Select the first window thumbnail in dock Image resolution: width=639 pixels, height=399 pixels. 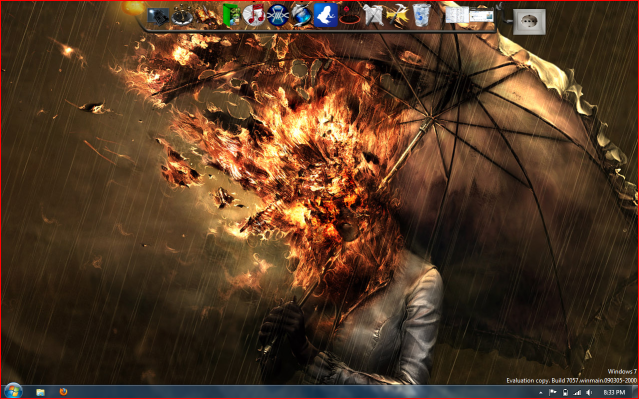tap(456, 15)
